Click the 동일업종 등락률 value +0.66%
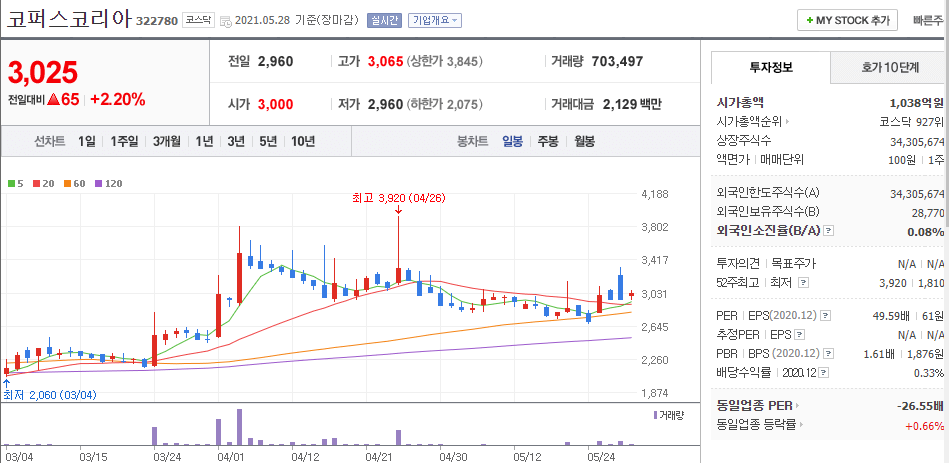Viewport: 949px width, 463px height. (924, 425)
